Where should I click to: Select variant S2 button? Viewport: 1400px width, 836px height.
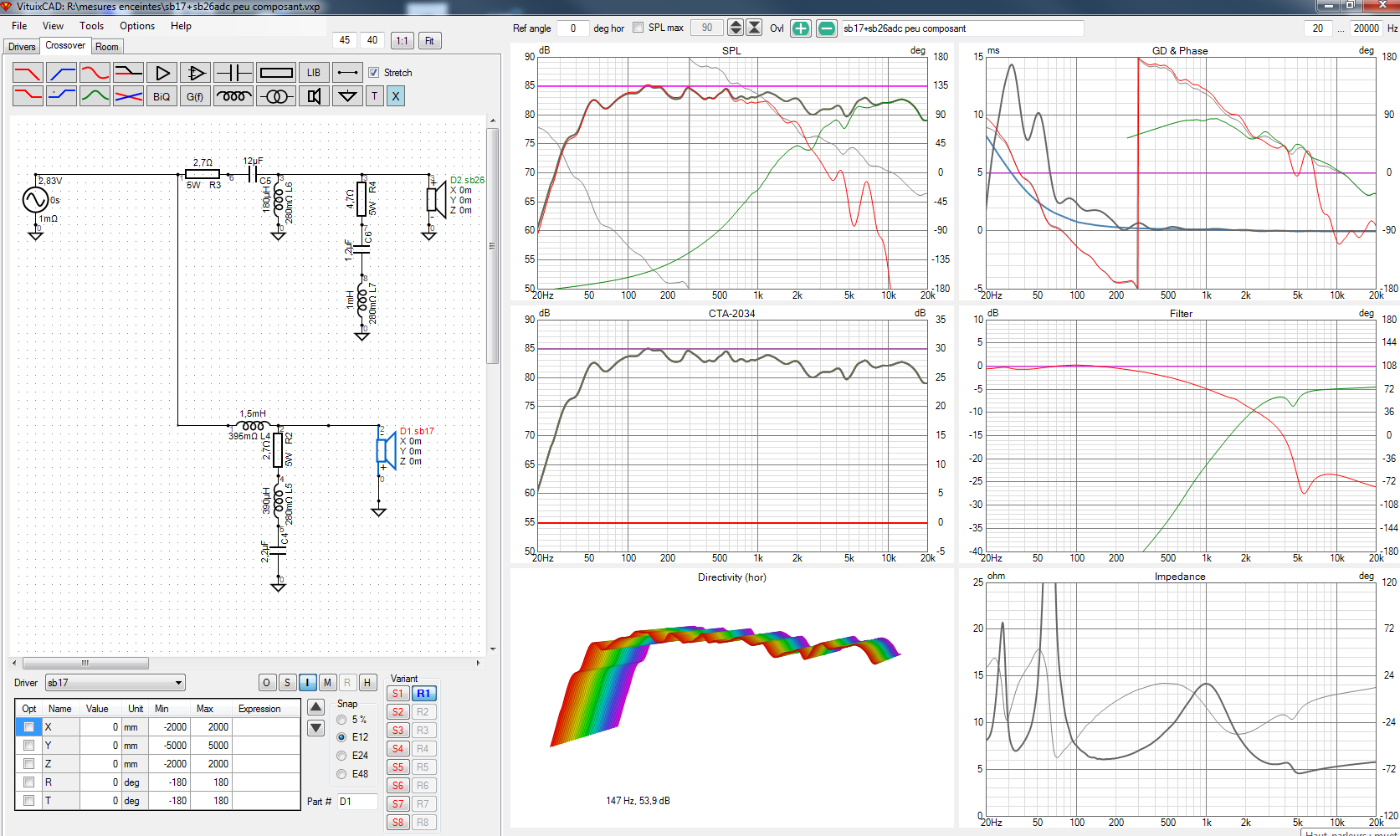pos(397,712)
